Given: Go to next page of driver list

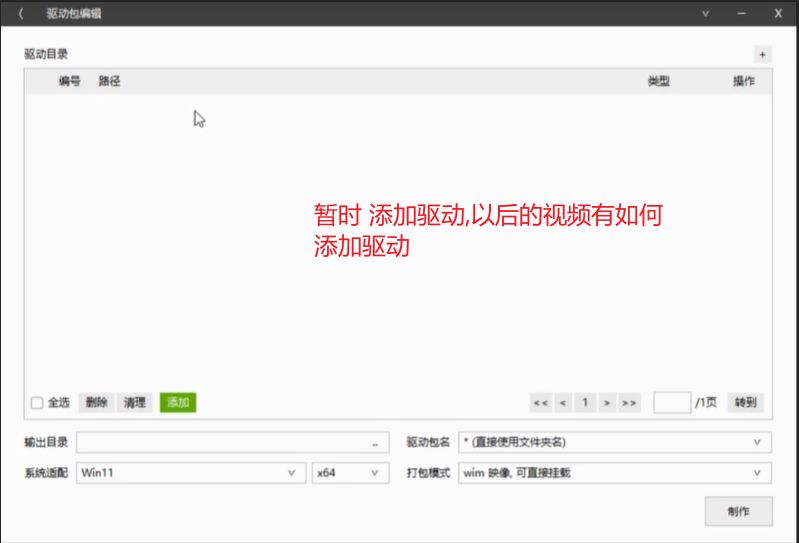Looking at the screenshot, I should point(606,403).
